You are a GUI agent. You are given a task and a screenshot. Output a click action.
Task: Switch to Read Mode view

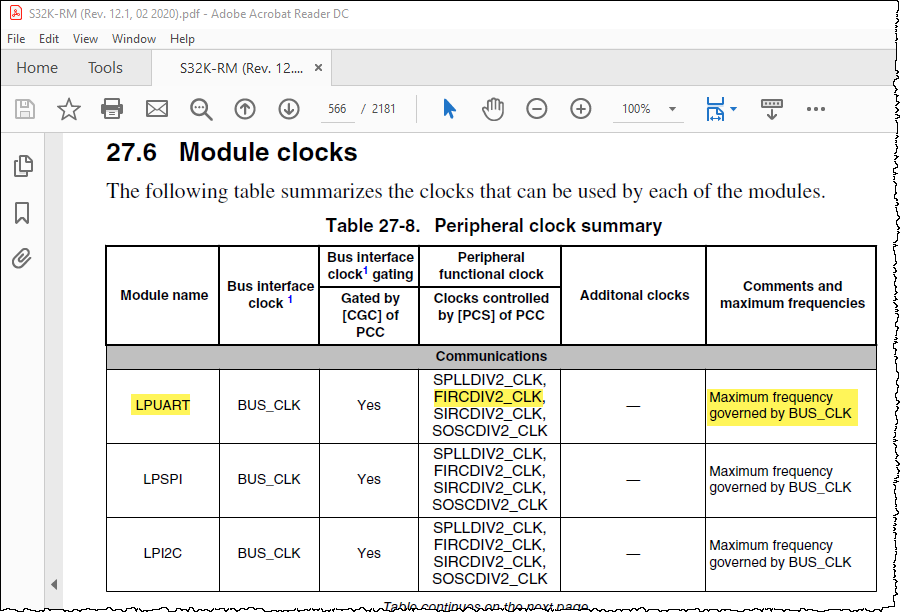coord(772,109)
